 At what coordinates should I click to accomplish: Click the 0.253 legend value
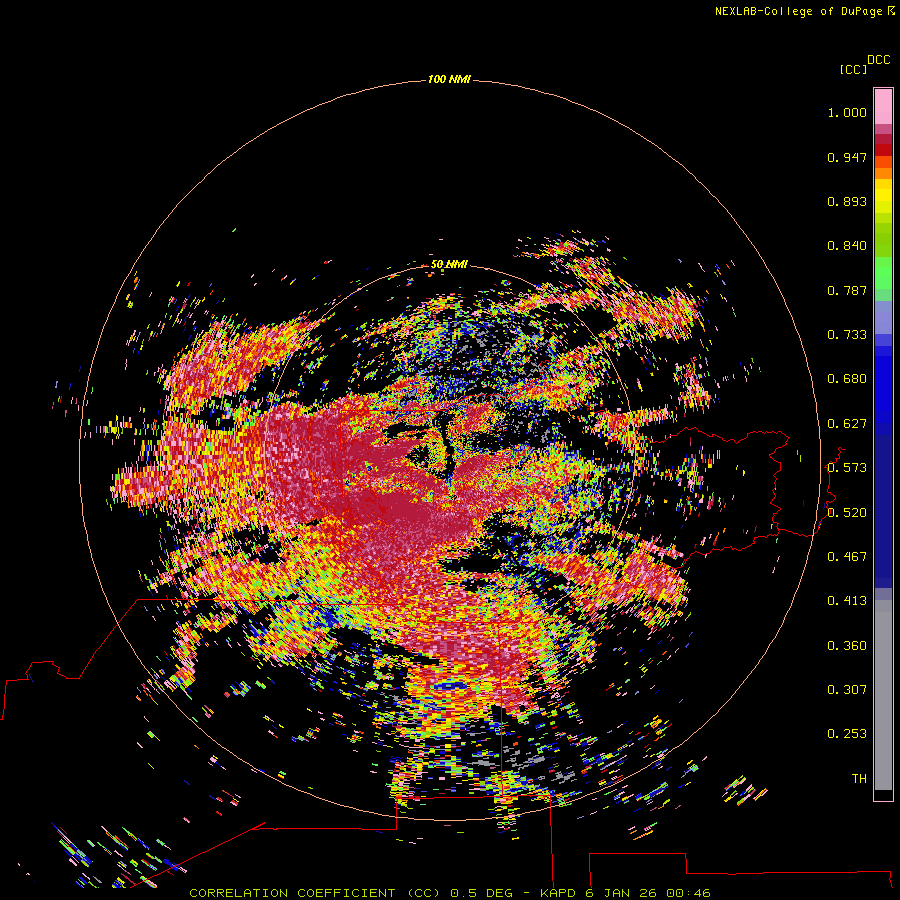click(x=847, y=734)
